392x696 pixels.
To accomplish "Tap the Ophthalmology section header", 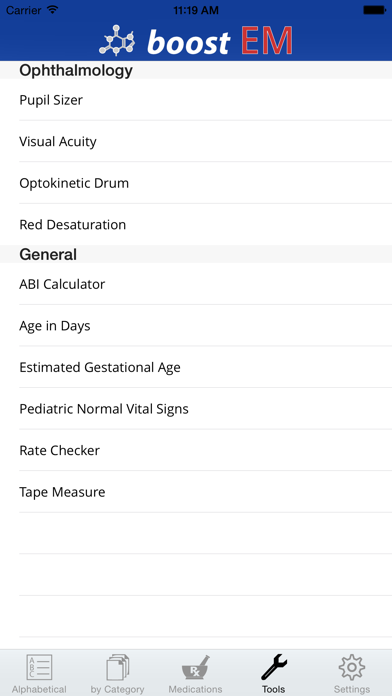I will [196, 70].
